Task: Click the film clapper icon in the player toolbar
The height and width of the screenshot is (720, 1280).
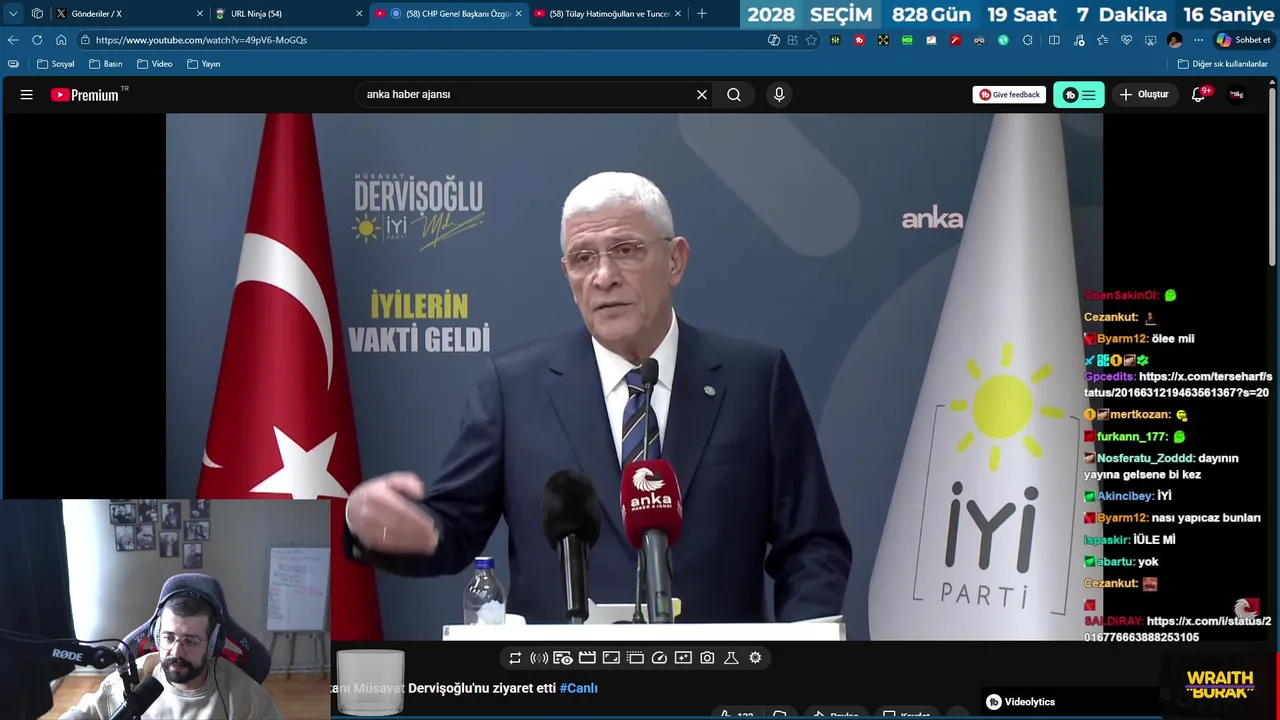Action: [587, 658]
